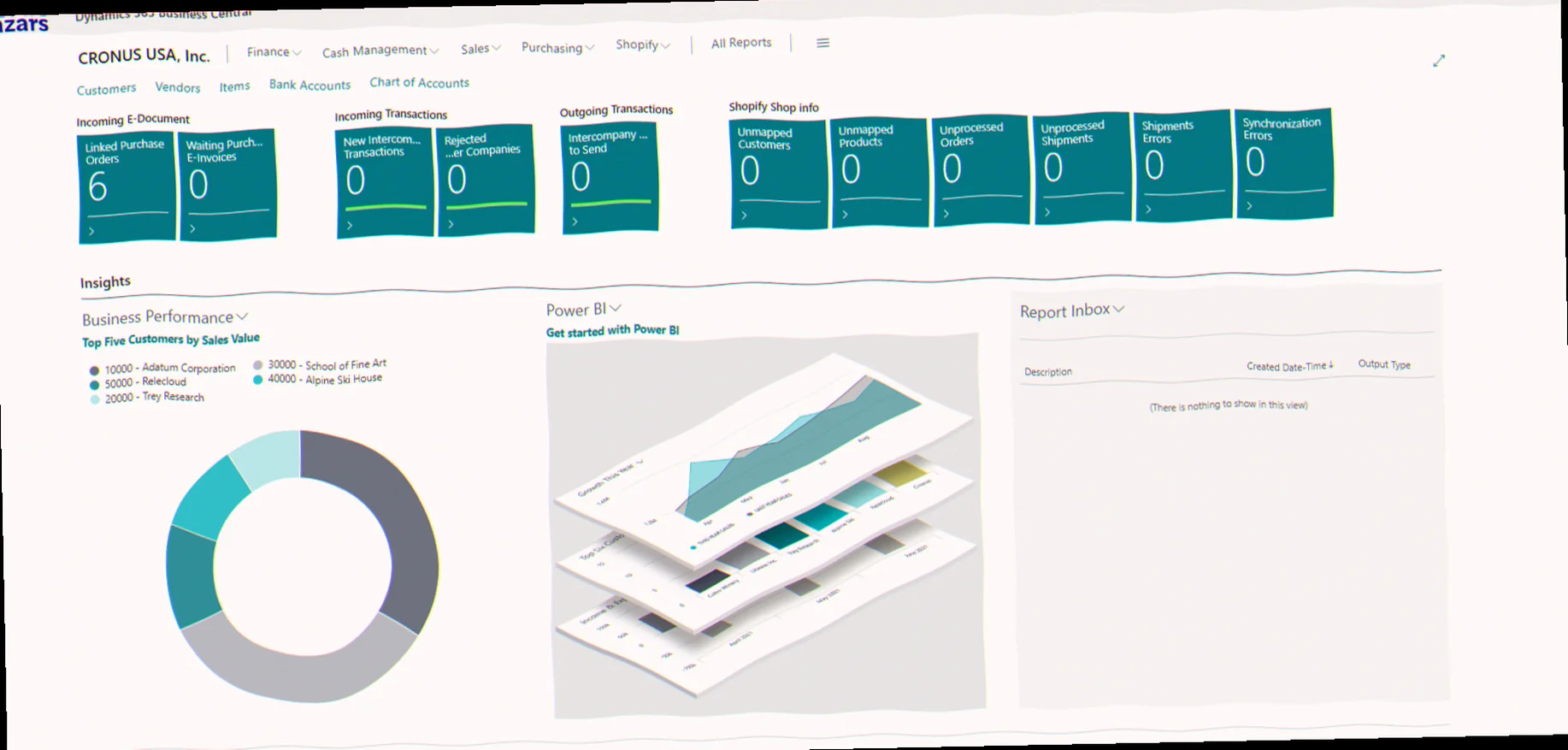The height and width of the screenshot is (750, 1568).
Task: Open New Intercom... Transactions tile
Action: [385, 181]
